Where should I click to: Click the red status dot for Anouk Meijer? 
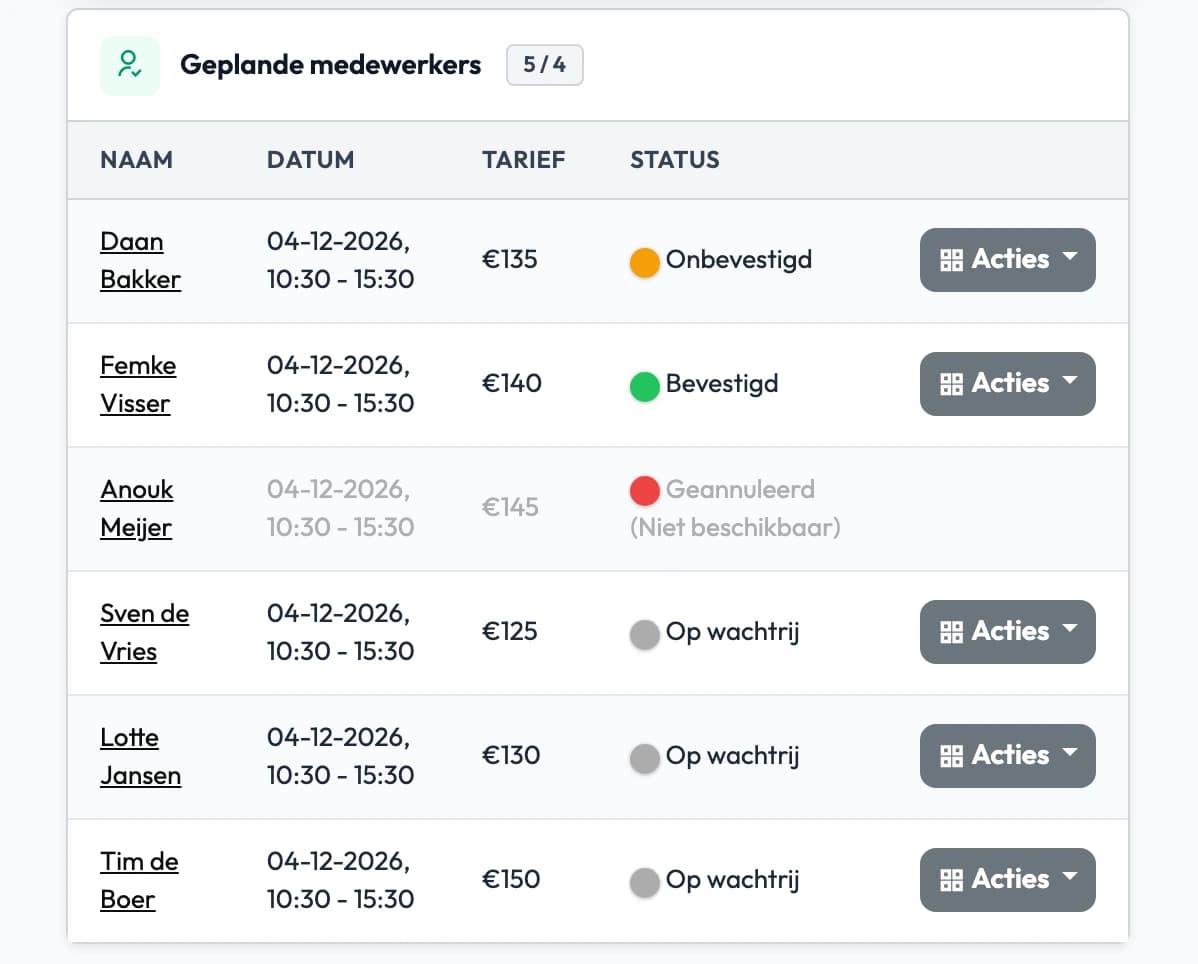[x=644, y=490]
